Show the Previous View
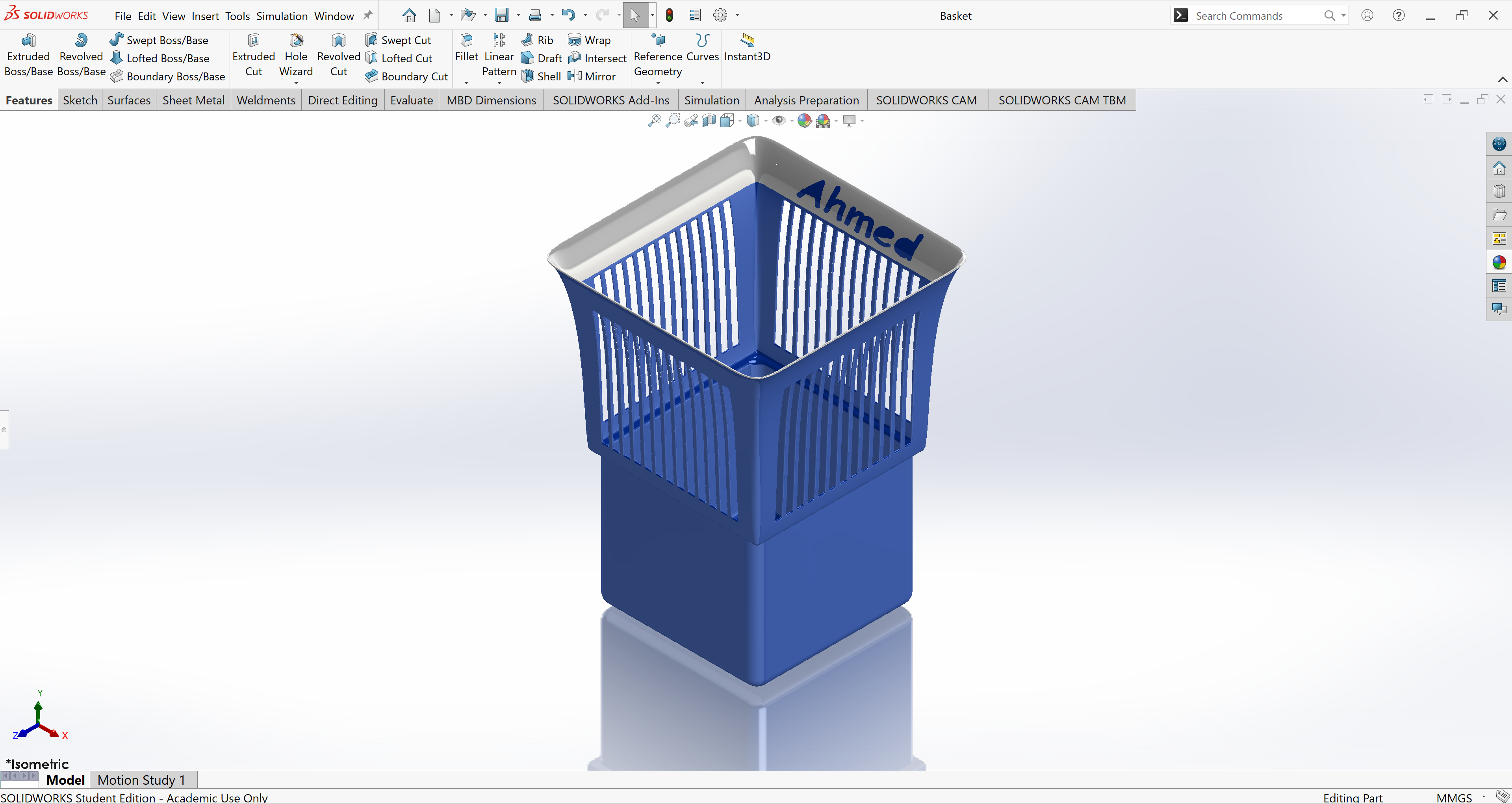 click(691, 120)
